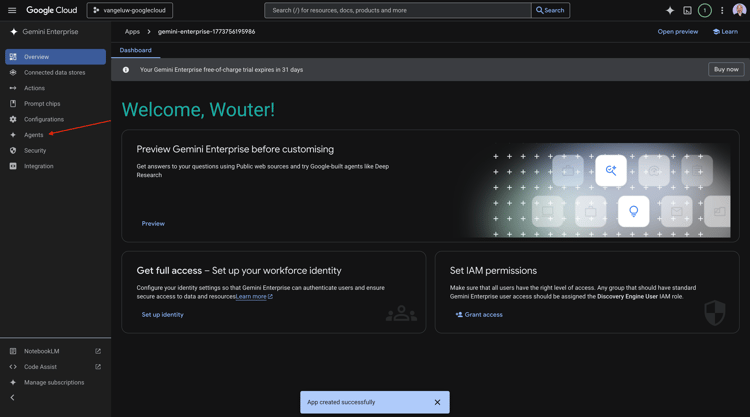
Task: Click the Gemini Enterprise sidebar header
Action: tap(44, 32)
